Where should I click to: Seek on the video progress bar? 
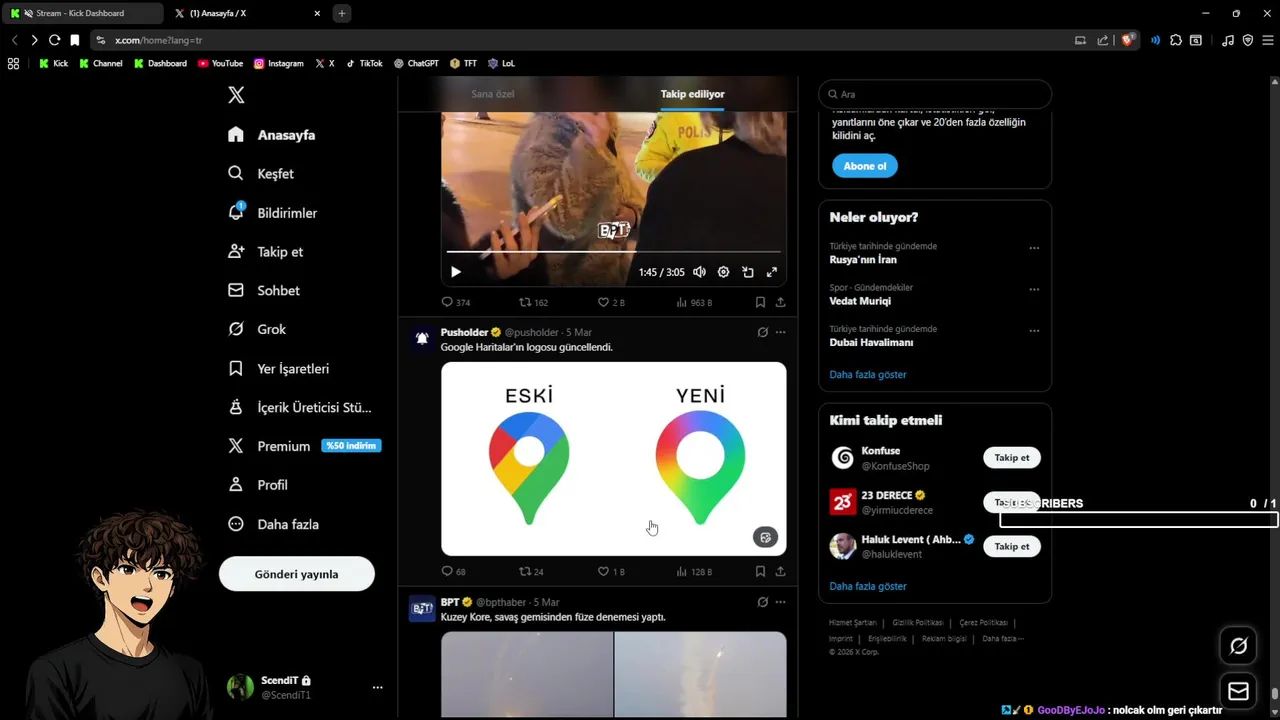(x=613, y=252)
